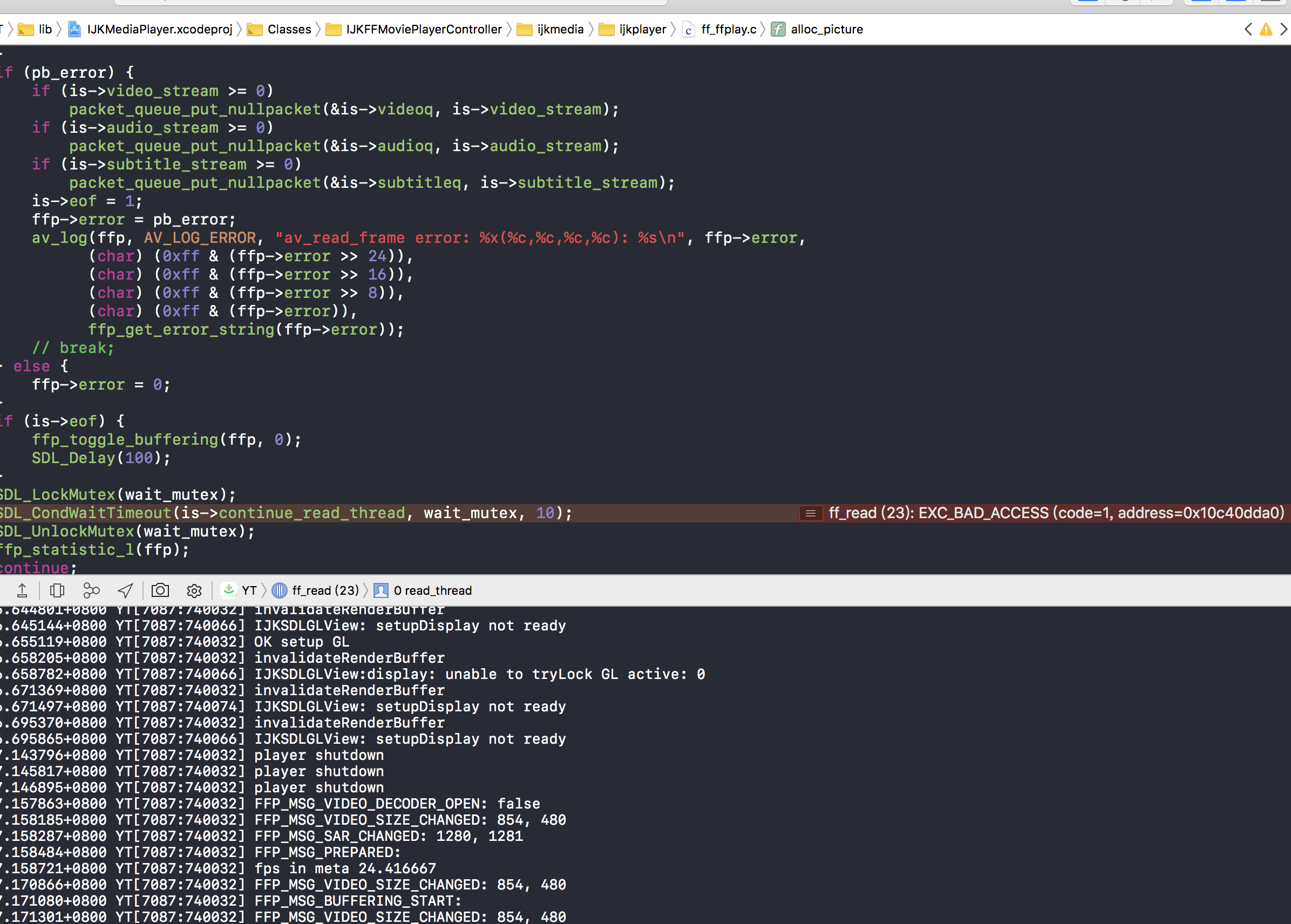Viewport: 1291px width, 924px height.
Task: Open the IJKMediaPlayer.xcodeproj breadcrumb
Action: coord(150,29)
